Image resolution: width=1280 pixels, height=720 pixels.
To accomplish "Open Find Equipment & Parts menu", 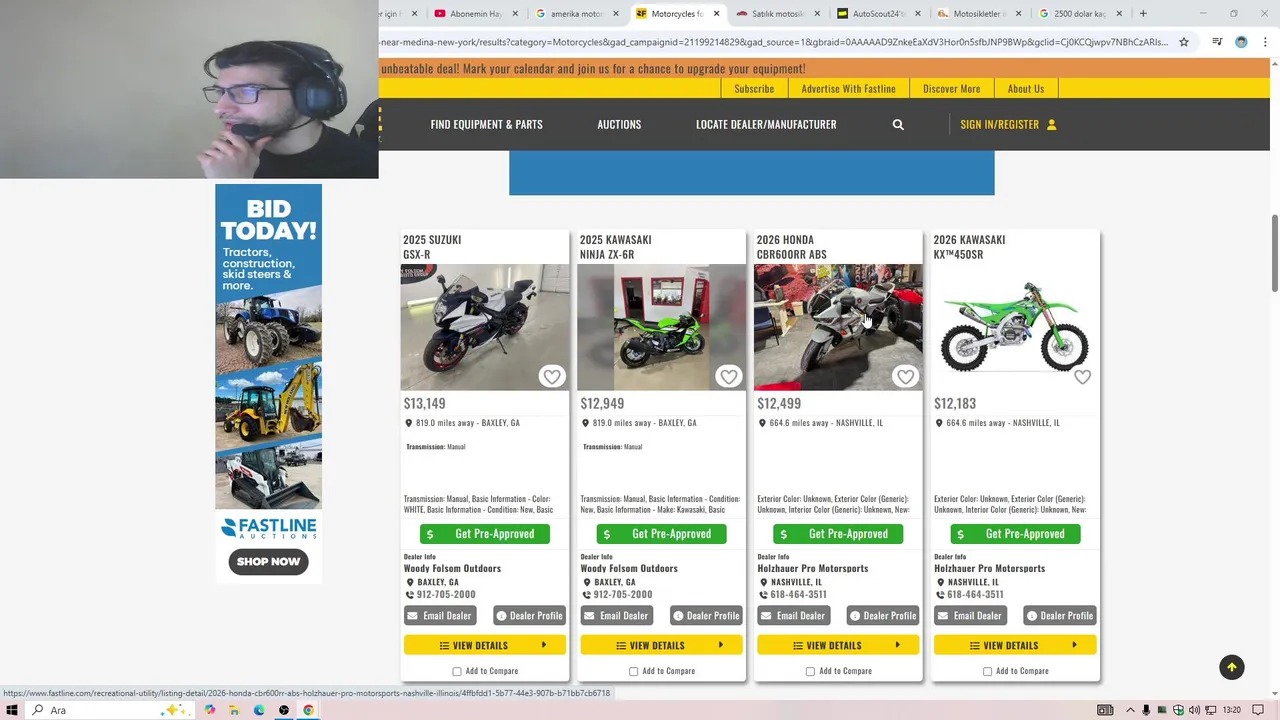I will click(487, 124).
